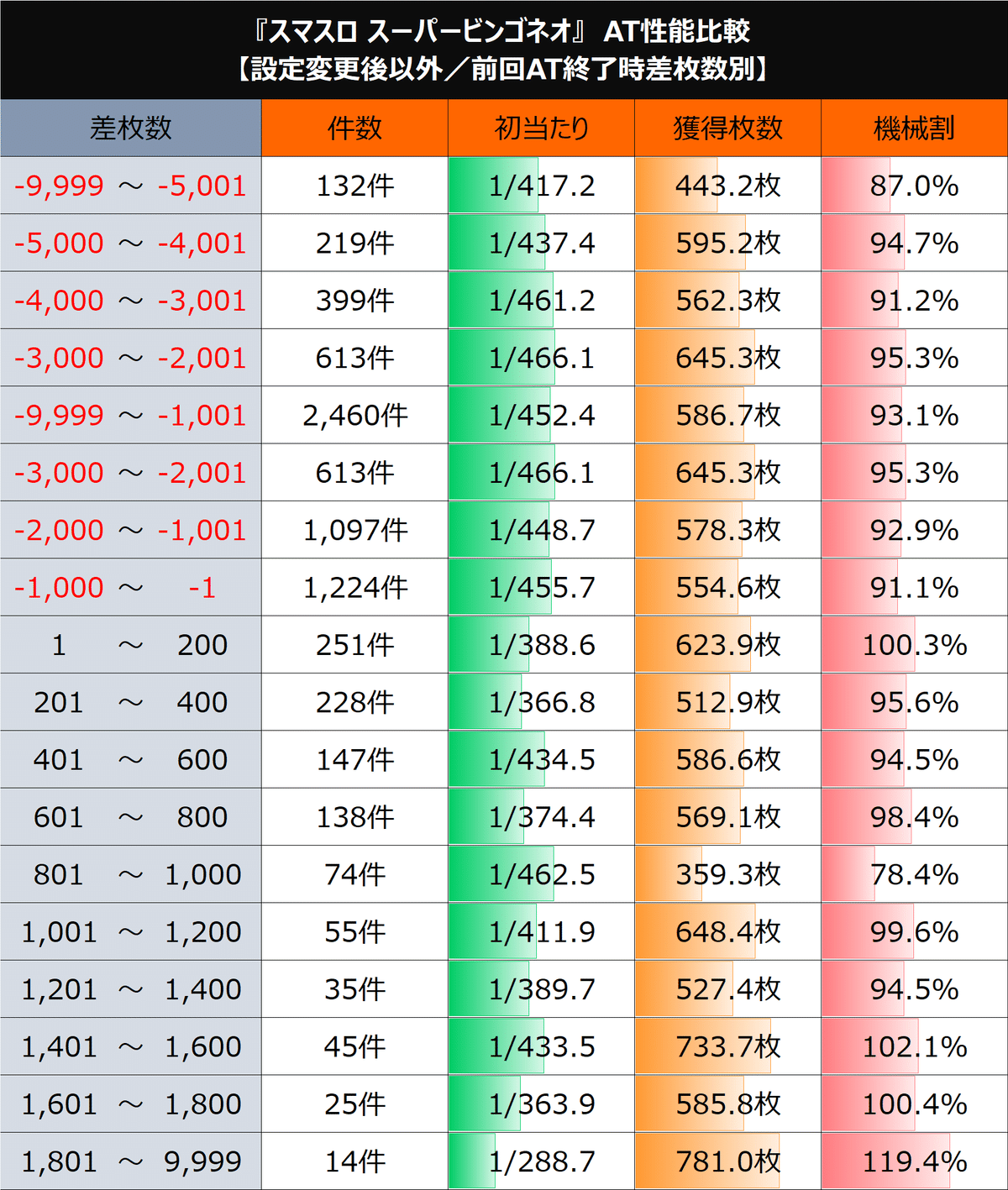Select the 1/388.6 cell

541,644
